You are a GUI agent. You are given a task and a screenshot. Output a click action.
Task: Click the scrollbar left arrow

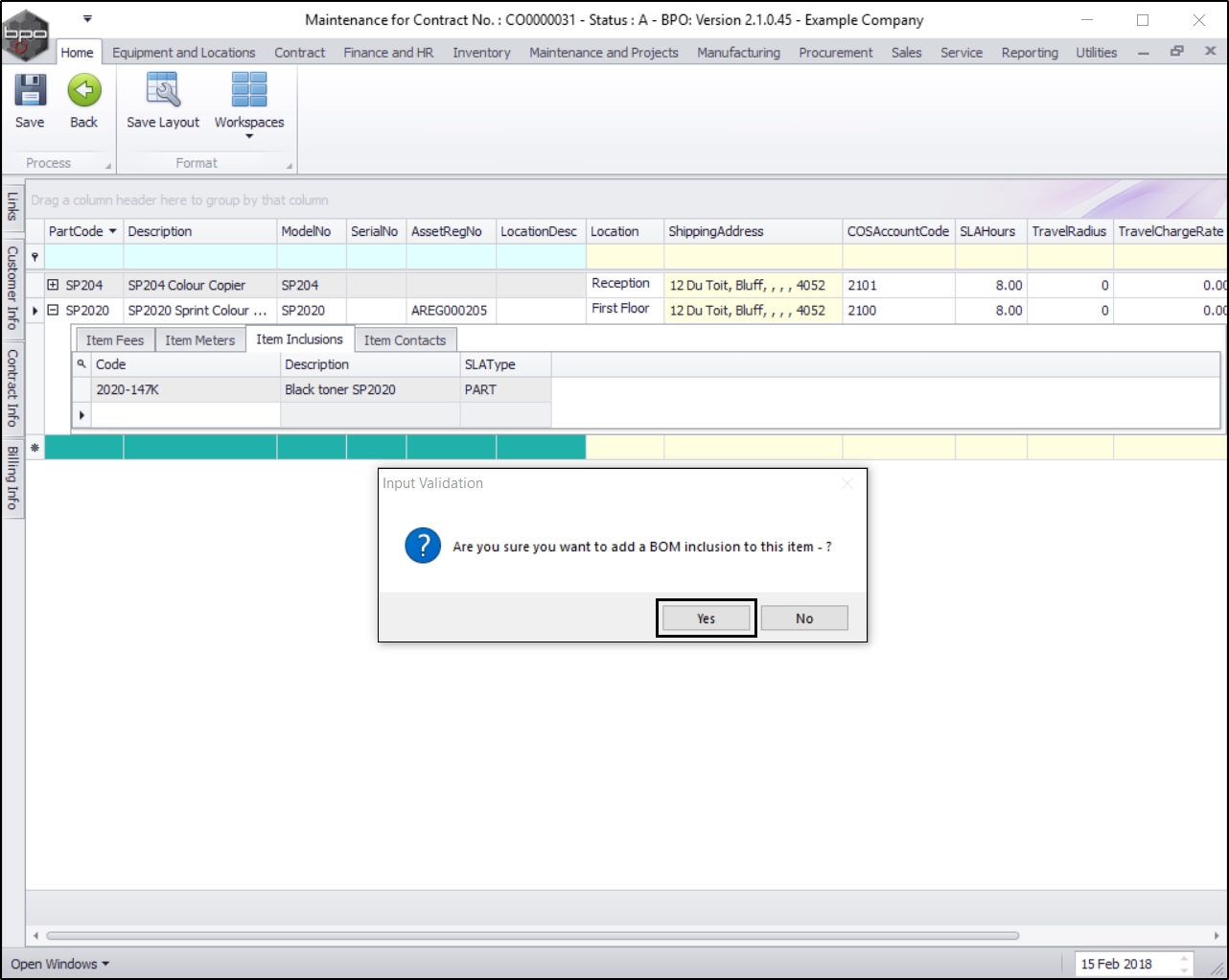pyautogui.click(x=35, y=936)
